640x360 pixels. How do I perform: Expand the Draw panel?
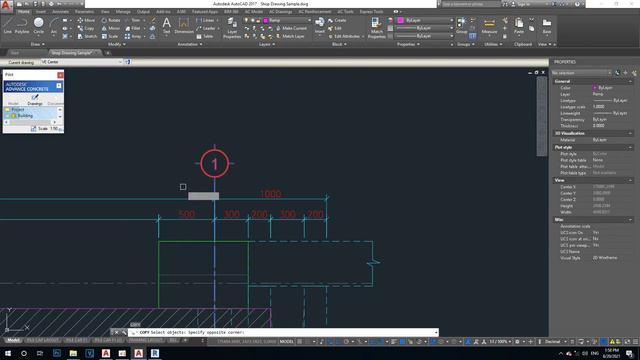pyautogui.click(x=38, y=44)
